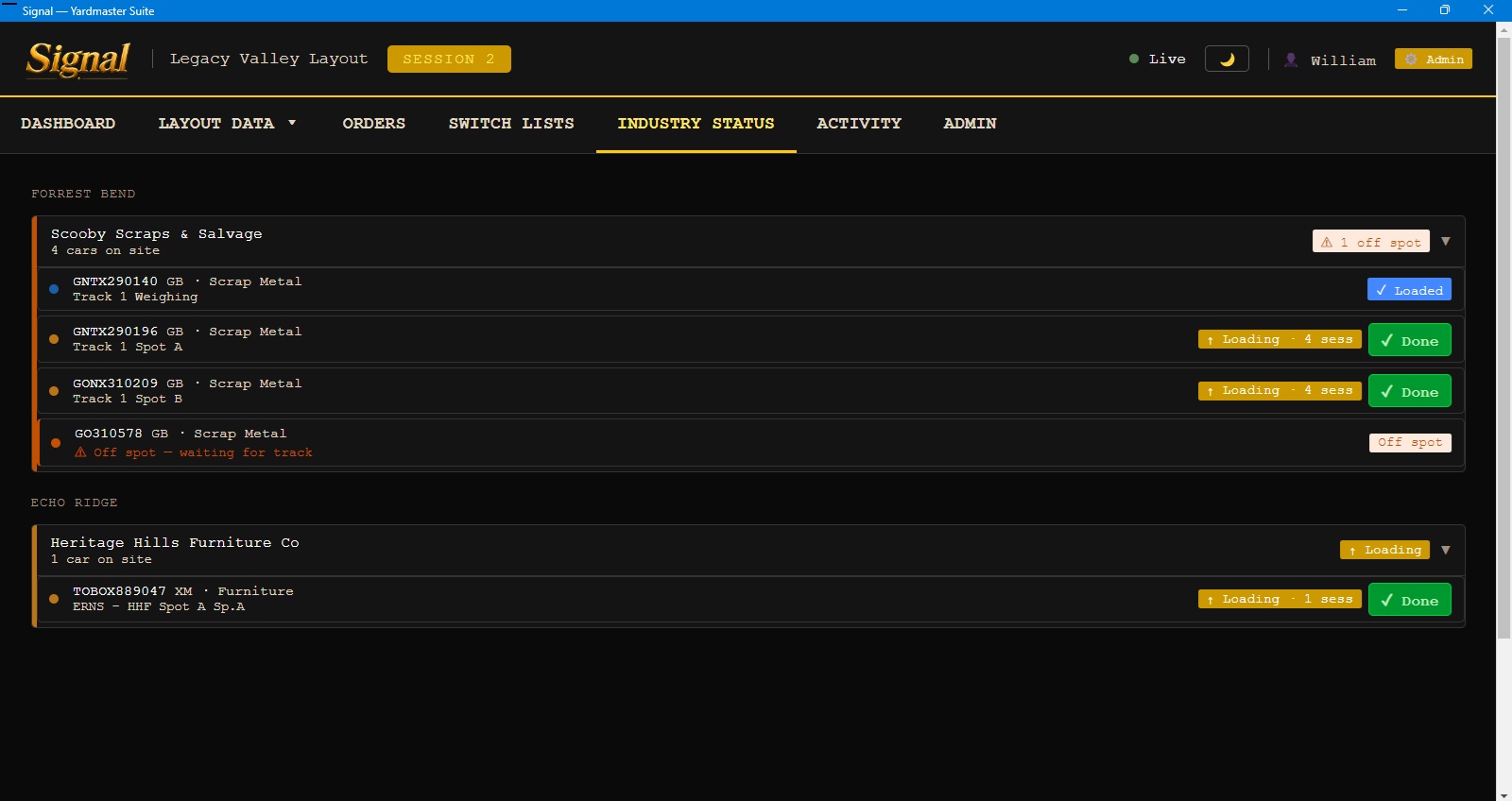This screenshot has width=1512, height=801.
Task: Click the off spot warning triangle for GO310578
Action: tap(80, 452)
